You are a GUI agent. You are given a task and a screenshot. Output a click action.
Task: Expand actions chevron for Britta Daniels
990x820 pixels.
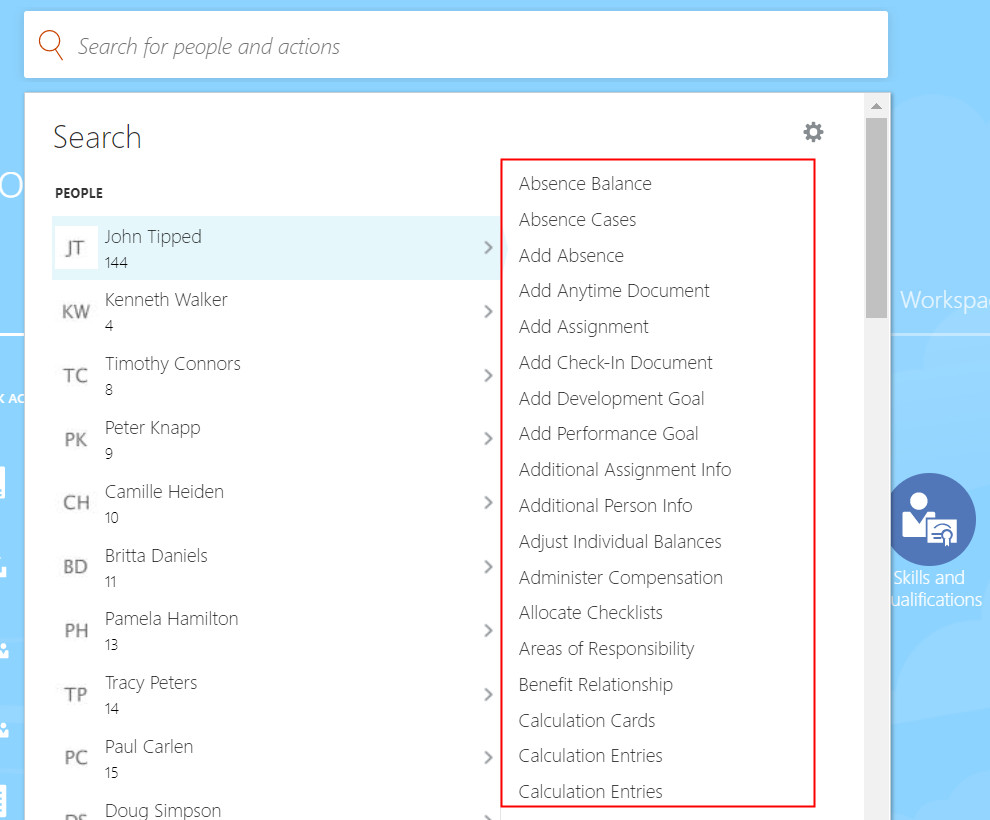point(488,567)
